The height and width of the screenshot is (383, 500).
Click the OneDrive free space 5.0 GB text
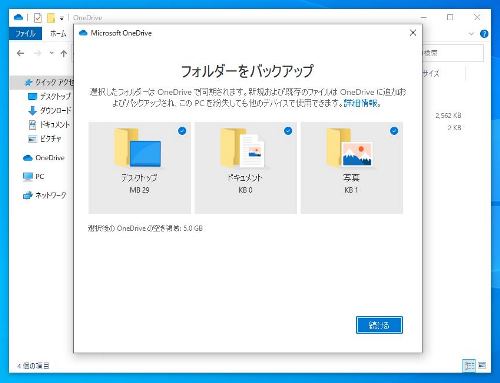(x=145, y=228)
